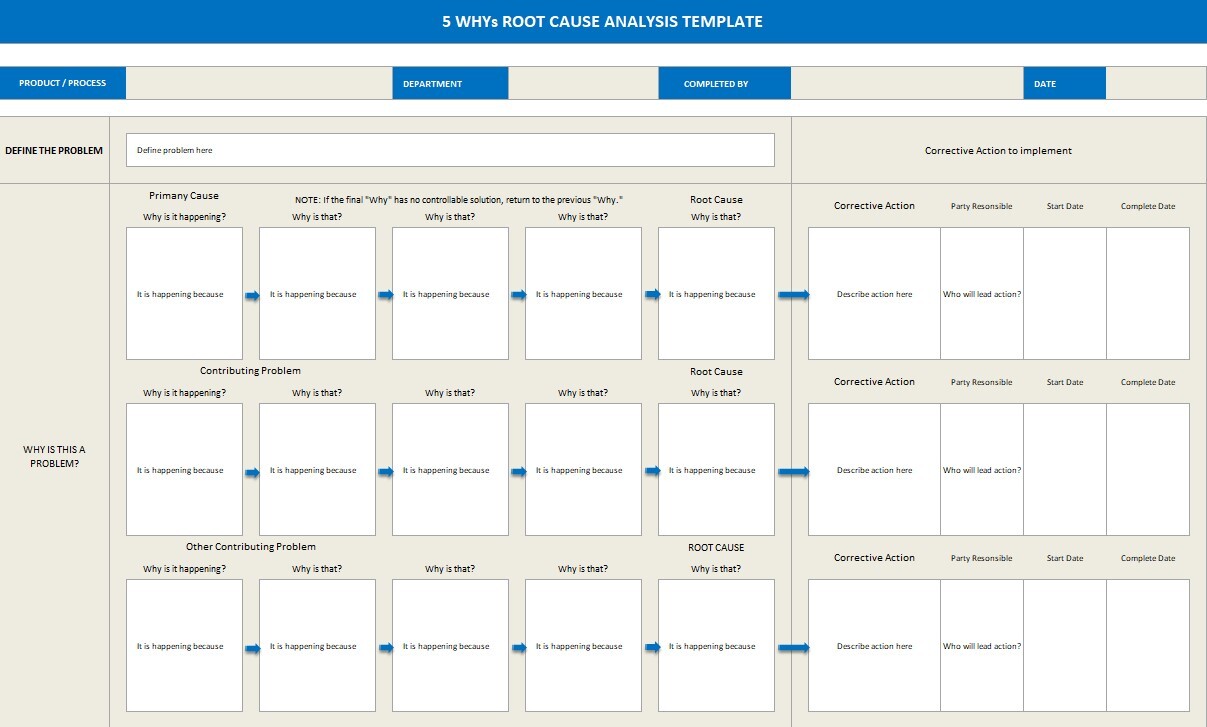Image resolution: width=1207 pixels, height=727 pixels.
Task: Click Root Cause box in Primary Cause row
Action: pos(716,293)
